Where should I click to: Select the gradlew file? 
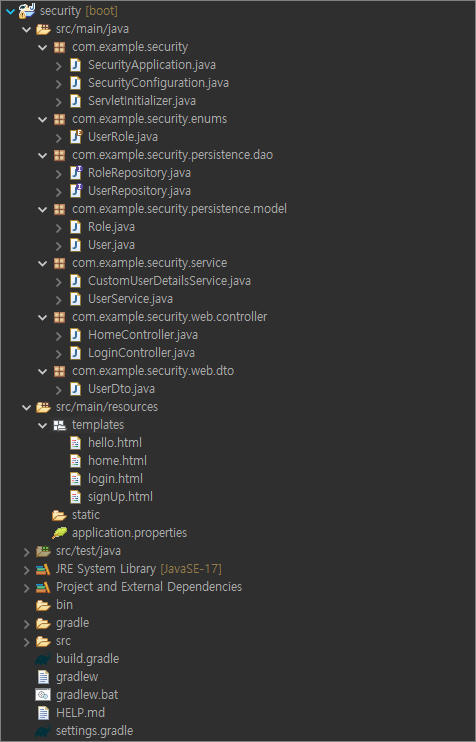[77, 677]
